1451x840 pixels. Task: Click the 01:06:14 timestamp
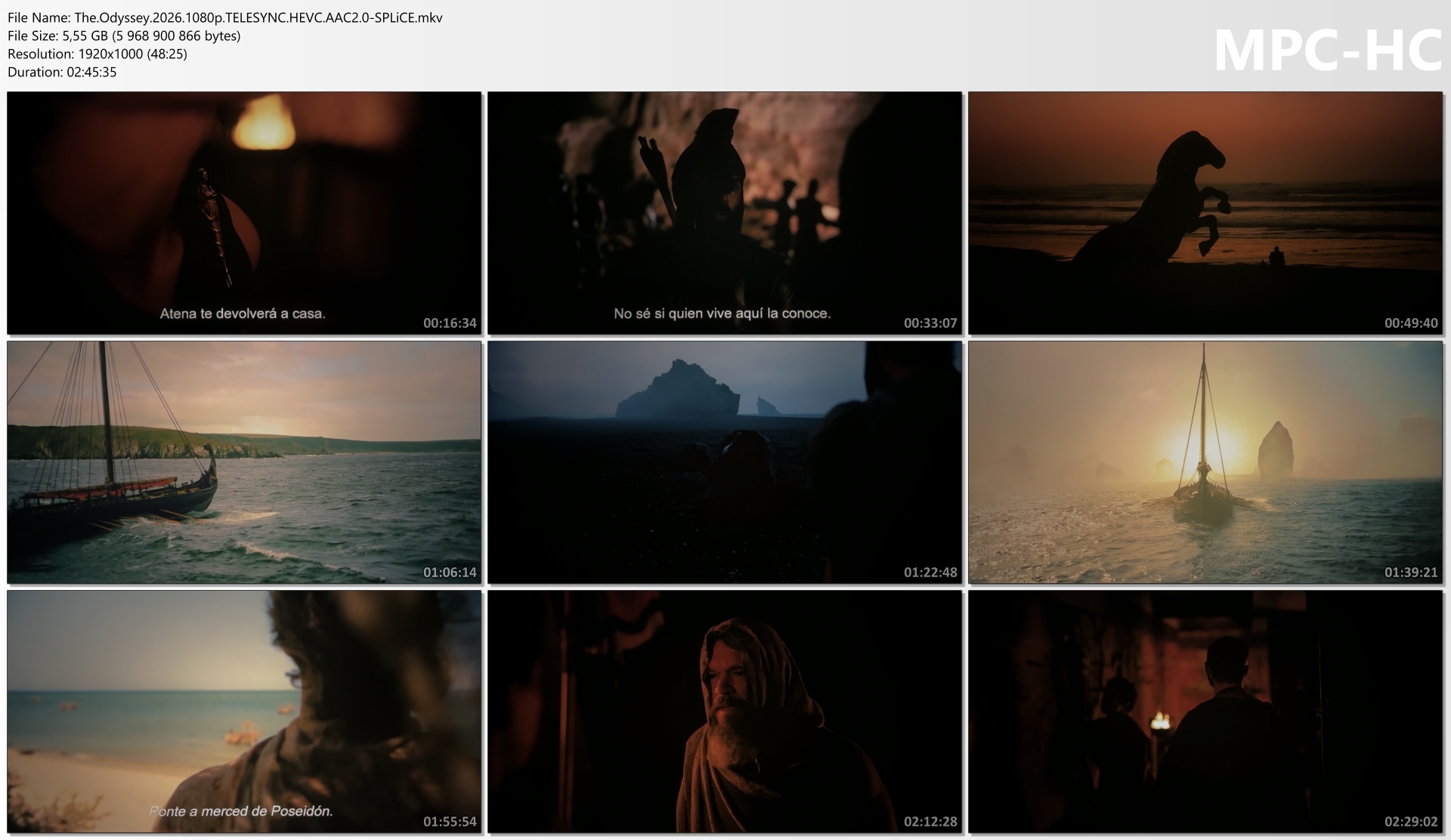coord(450,573)
